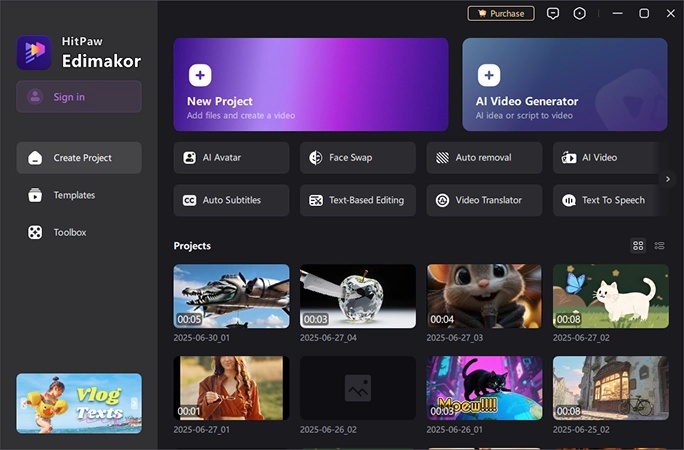Maximize the Edimakor window

click(x=644, y=14)
